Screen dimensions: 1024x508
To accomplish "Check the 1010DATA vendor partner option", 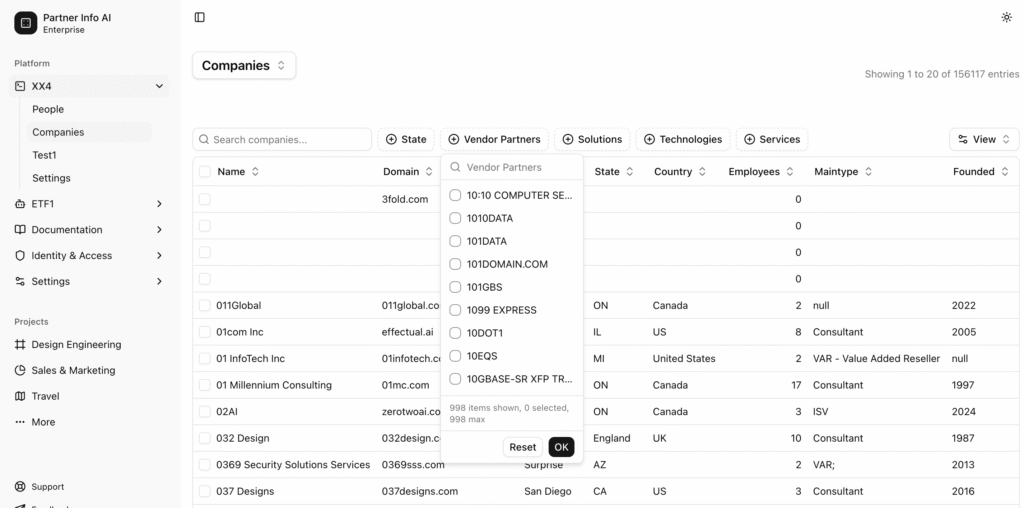I will pos(456,218).
